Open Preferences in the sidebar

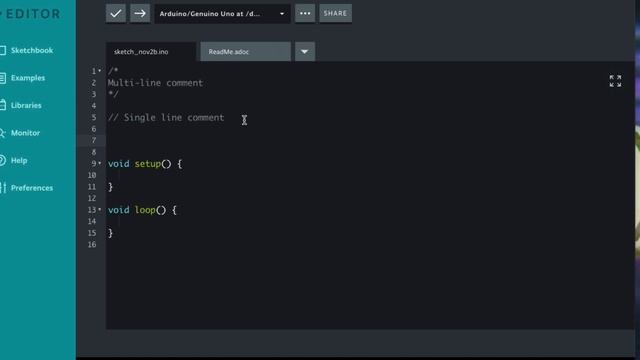click(x=32, y=188)
